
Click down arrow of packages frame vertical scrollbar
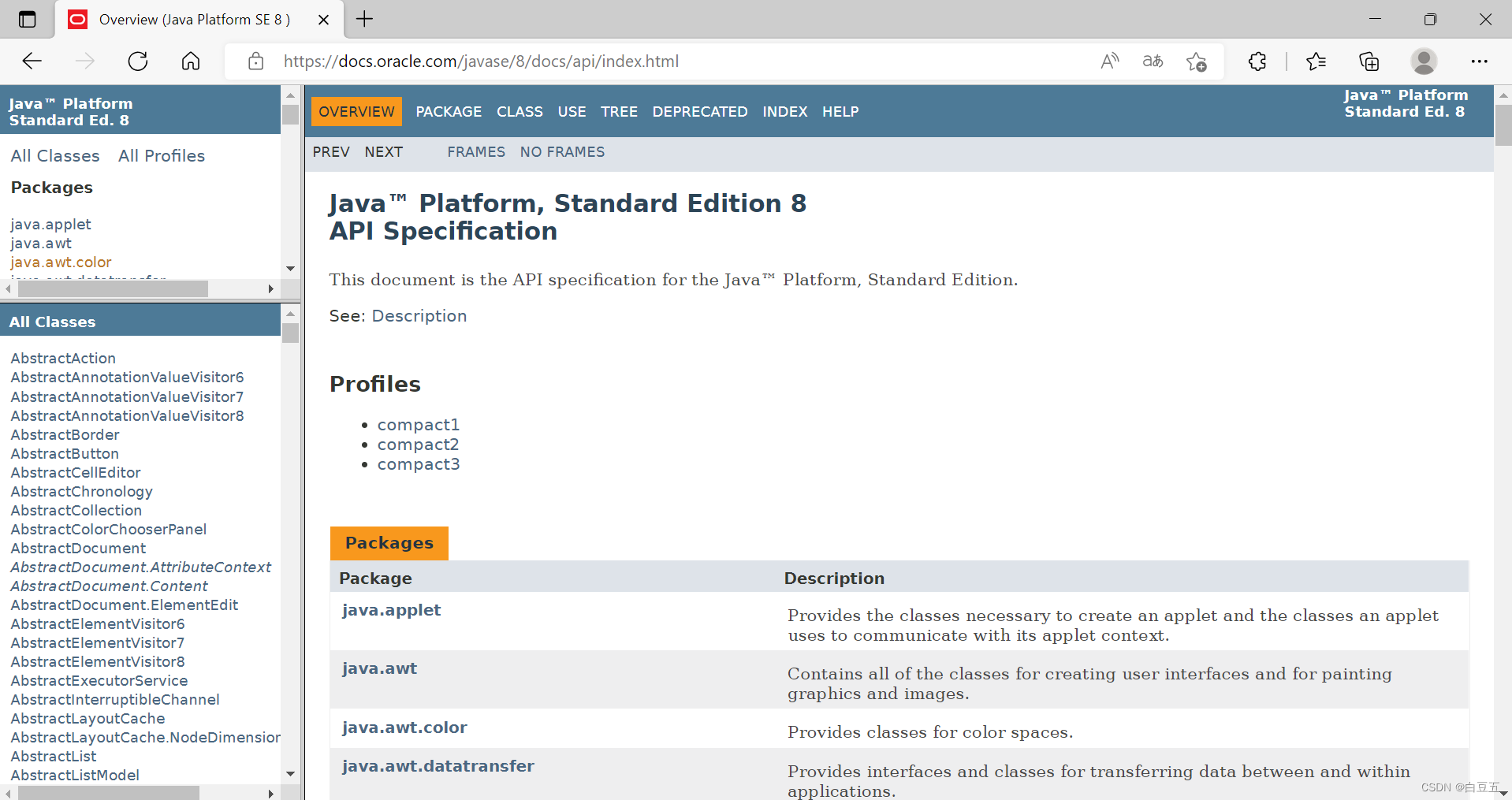point(291,270)
